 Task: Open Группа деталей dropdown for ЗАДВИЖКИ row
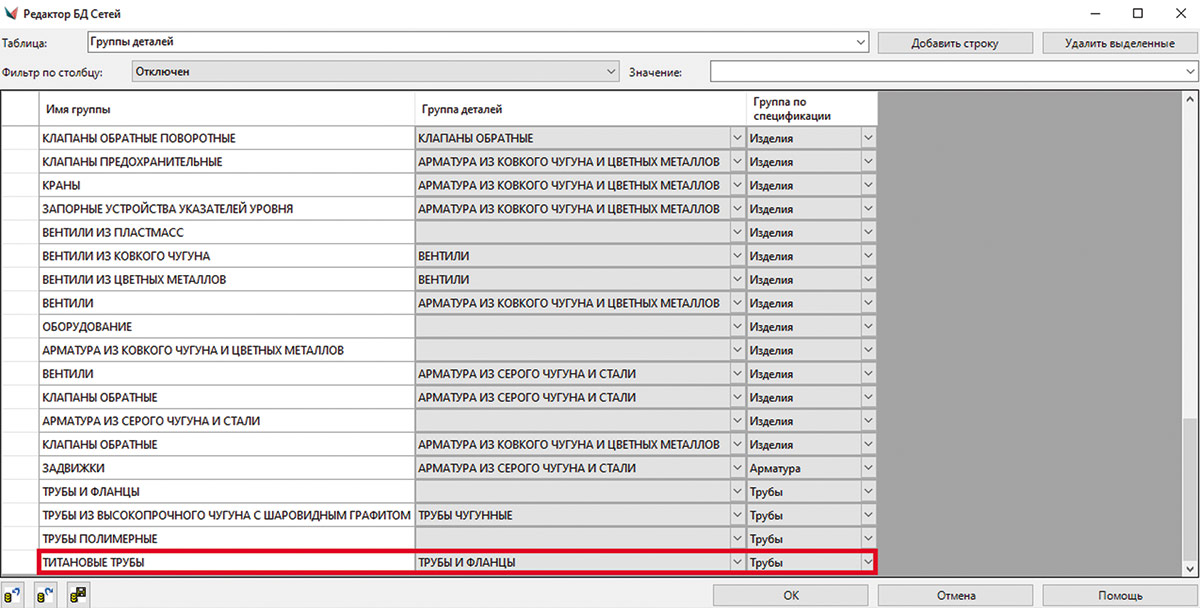pos(738,468)
